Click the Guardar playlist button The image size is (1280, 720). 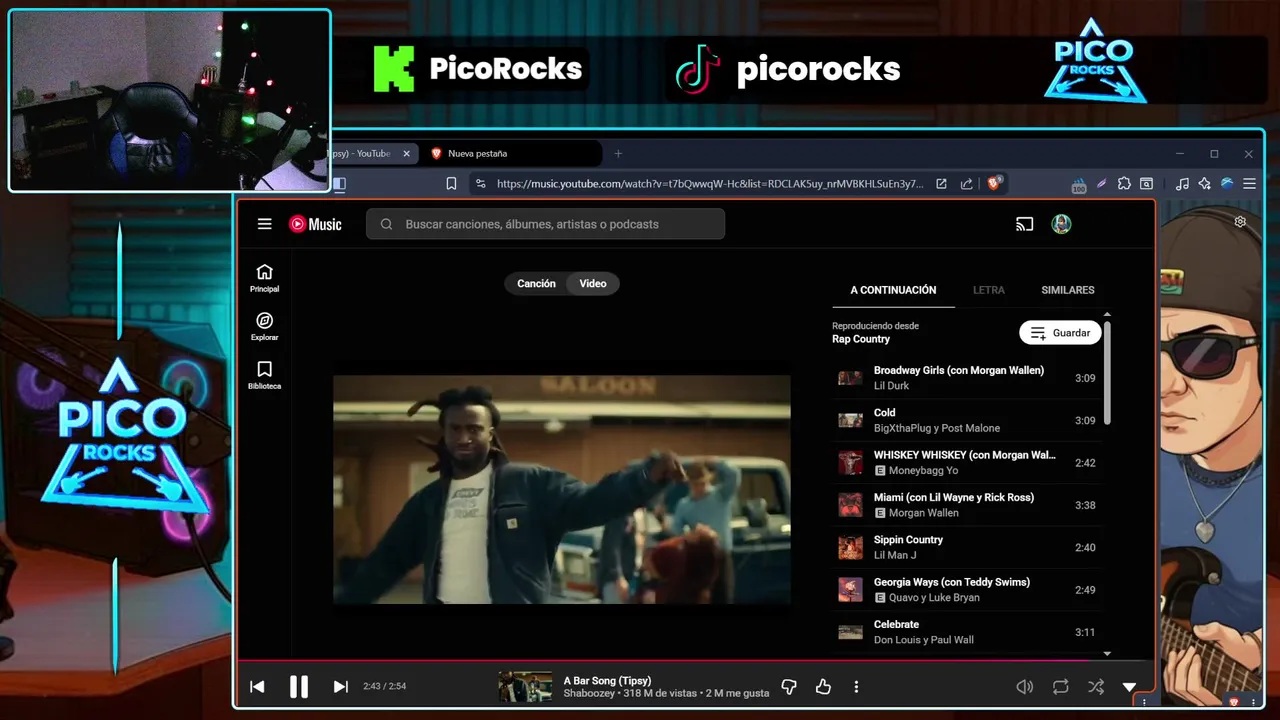[x=1060, y=333]
